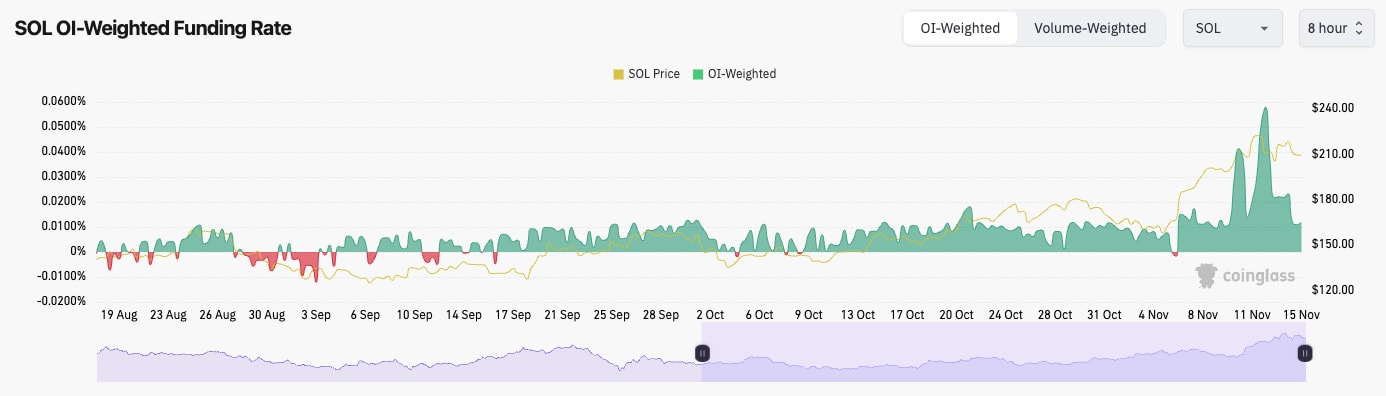
Task: Toggle the SOL Price legend series
Action: coord(646,74)
